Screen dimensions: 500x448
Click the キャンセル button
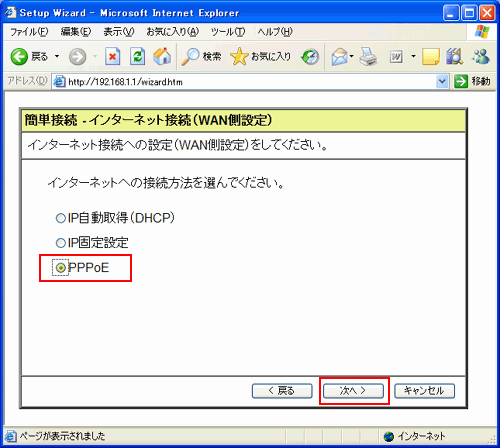click(x=424, y=391)
